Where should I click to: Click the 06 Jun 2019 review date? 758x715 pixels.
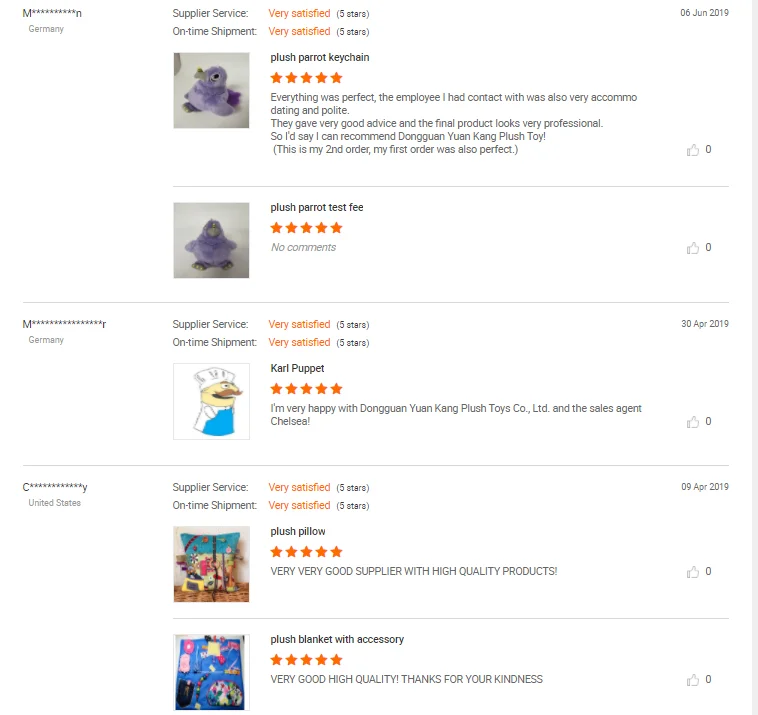(x=704, y=13)
